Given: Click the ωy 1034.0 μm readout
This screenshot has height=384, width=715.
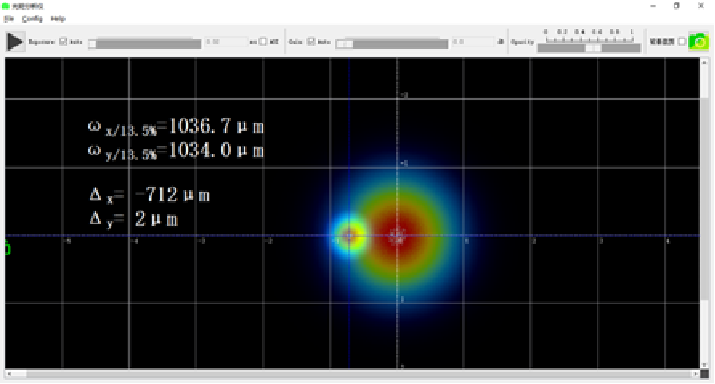Looking at the screenshot, I should (176, 151).
